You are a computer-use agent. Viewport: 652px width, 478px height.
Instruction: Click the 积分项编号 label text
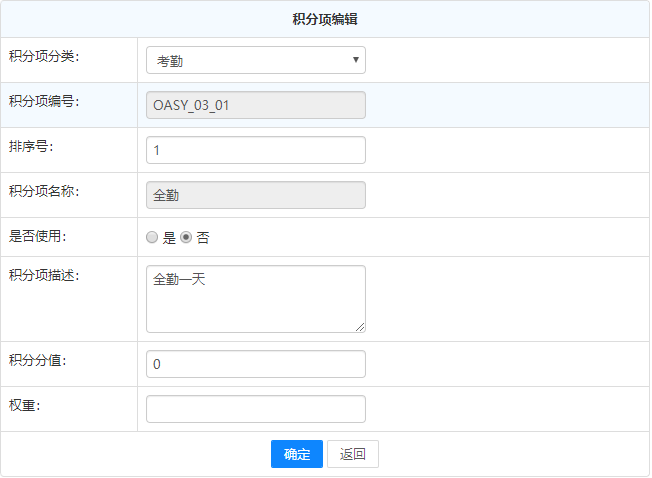click(x=43, y=100)
